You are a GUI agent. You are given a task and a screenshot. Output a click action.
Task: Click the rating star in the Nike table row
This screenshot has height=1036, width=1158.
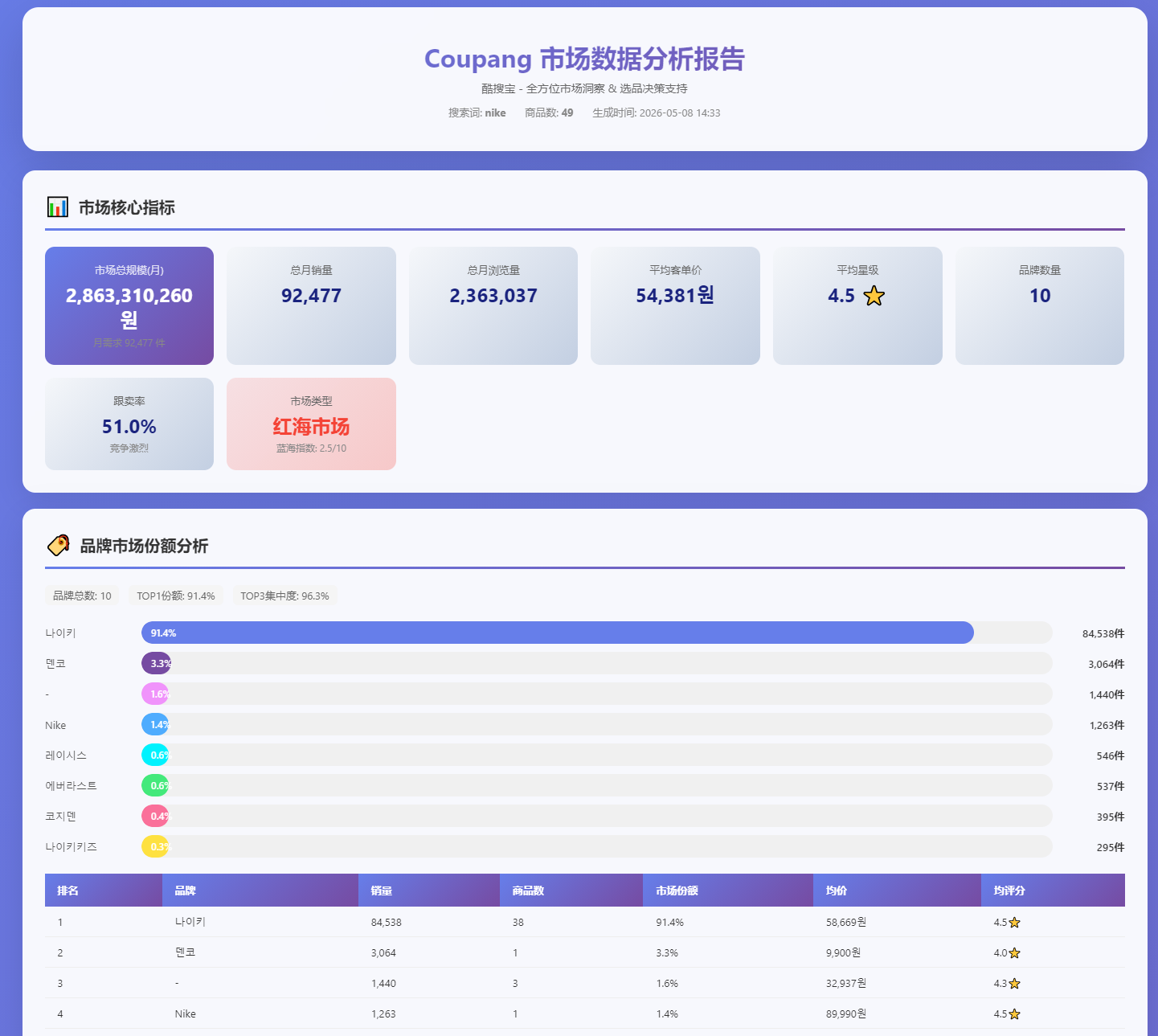coord(1014,1014)
